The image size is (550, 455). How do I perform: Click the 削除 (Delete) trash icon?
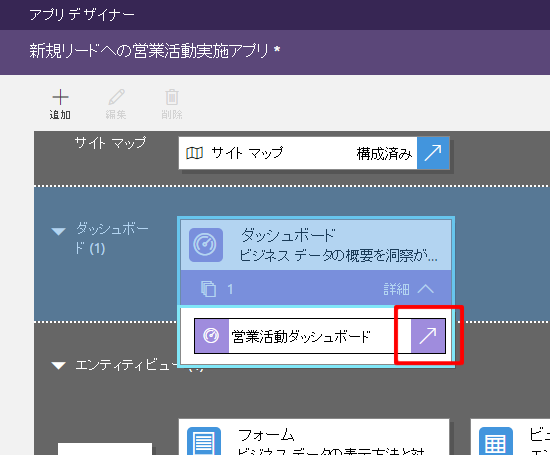tap(172, 97)
